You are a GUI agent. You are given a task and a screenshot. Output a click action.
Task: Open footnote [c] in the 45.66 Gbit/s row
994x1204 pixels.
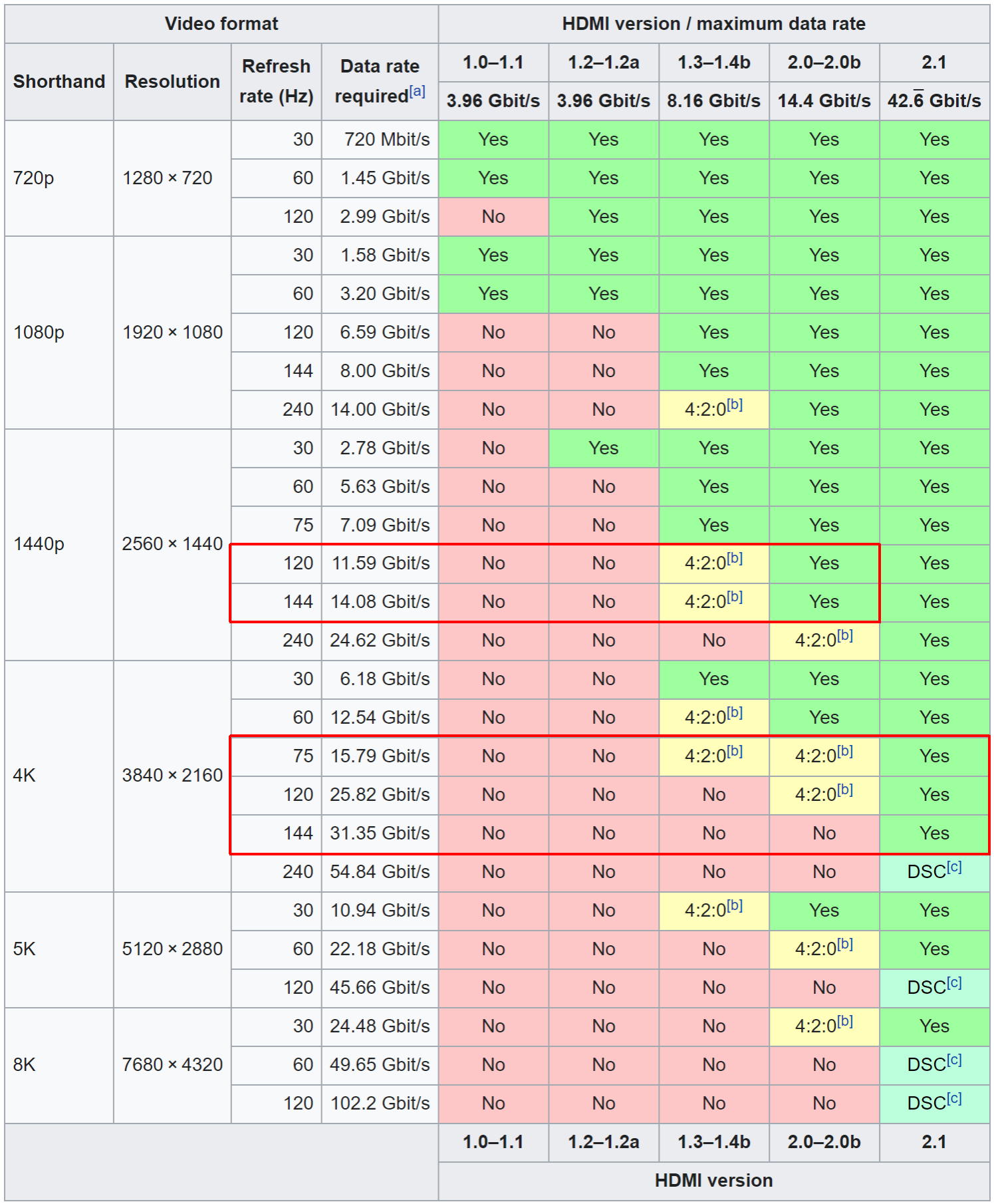coord(954,982)
